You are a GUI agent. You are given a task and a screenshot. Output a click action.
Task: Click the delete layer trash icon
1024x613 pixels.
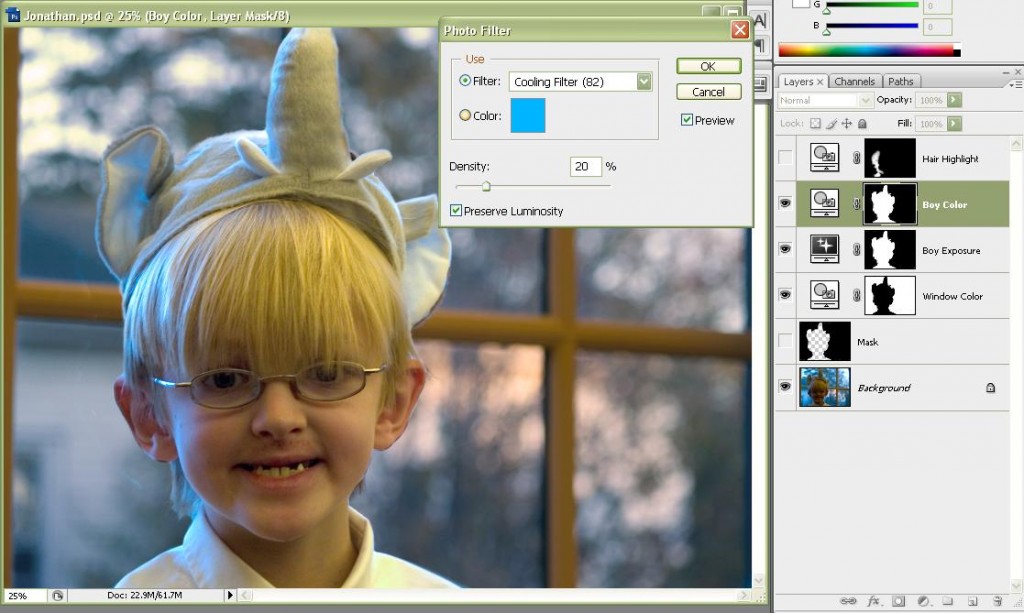click(997, 601)
